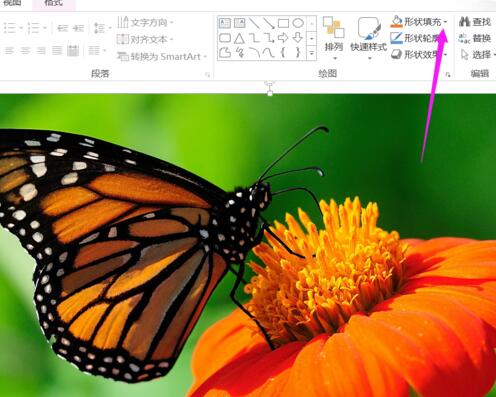The image size is (496, 397).
Task: Click the 形状轮廓 shape outline pen
Action: pyautogui.click(x=396, y=38)
